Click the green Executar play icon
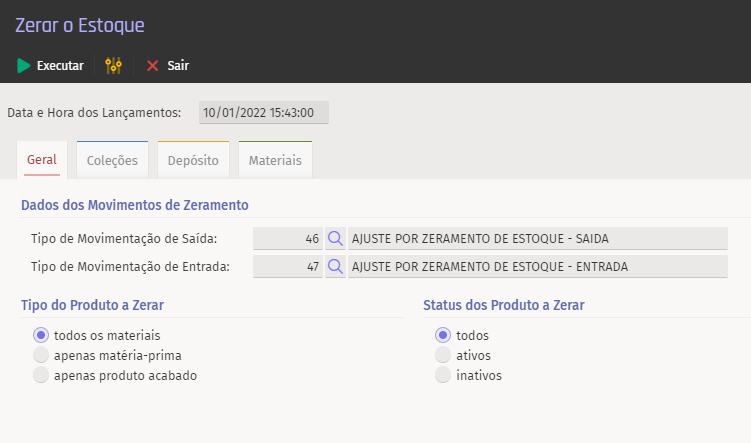The width and height of the screenshot is (751, 443). tap(24, 66)
